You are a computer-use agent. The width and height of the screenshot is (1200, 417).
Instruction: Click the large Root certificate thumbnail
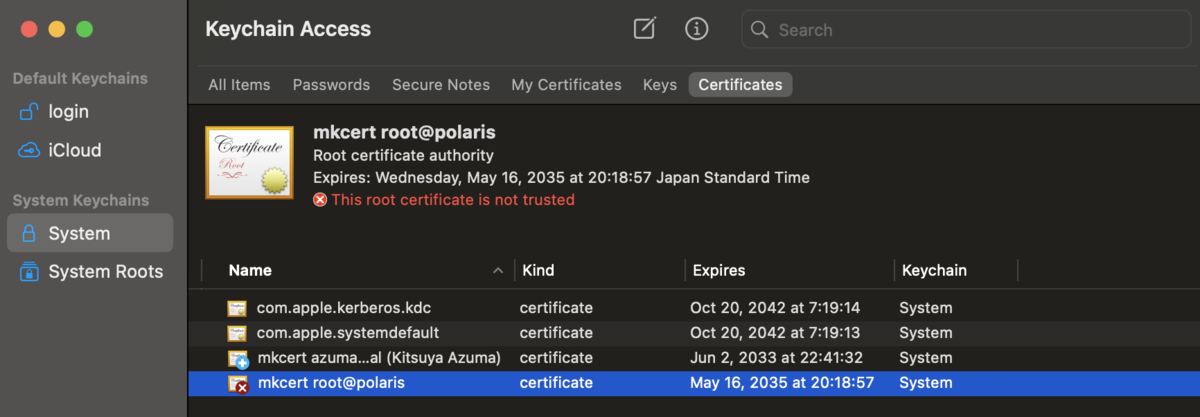point(249,162)
